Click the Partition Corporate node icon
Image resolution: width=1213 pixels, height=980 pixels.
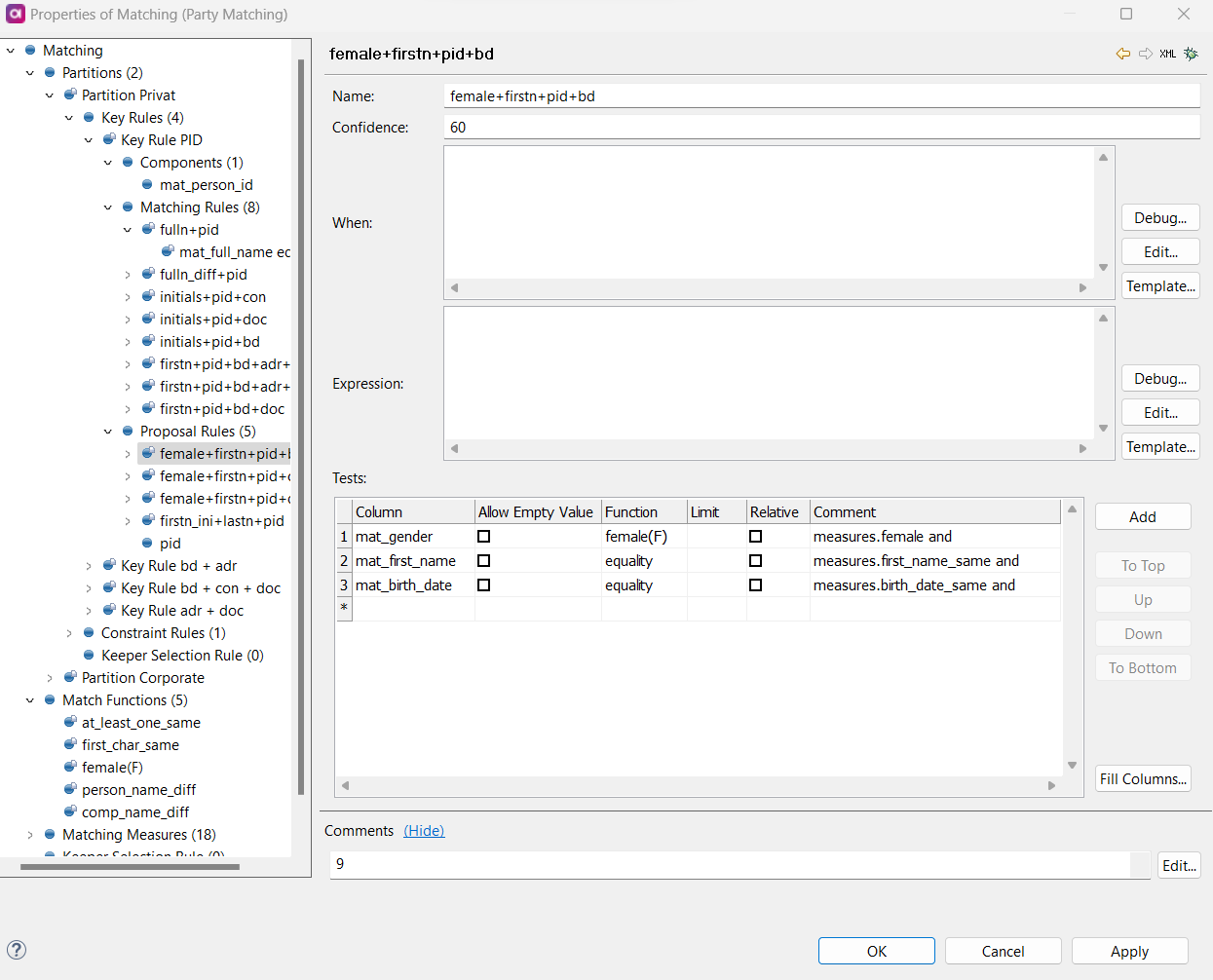point(70,677)
